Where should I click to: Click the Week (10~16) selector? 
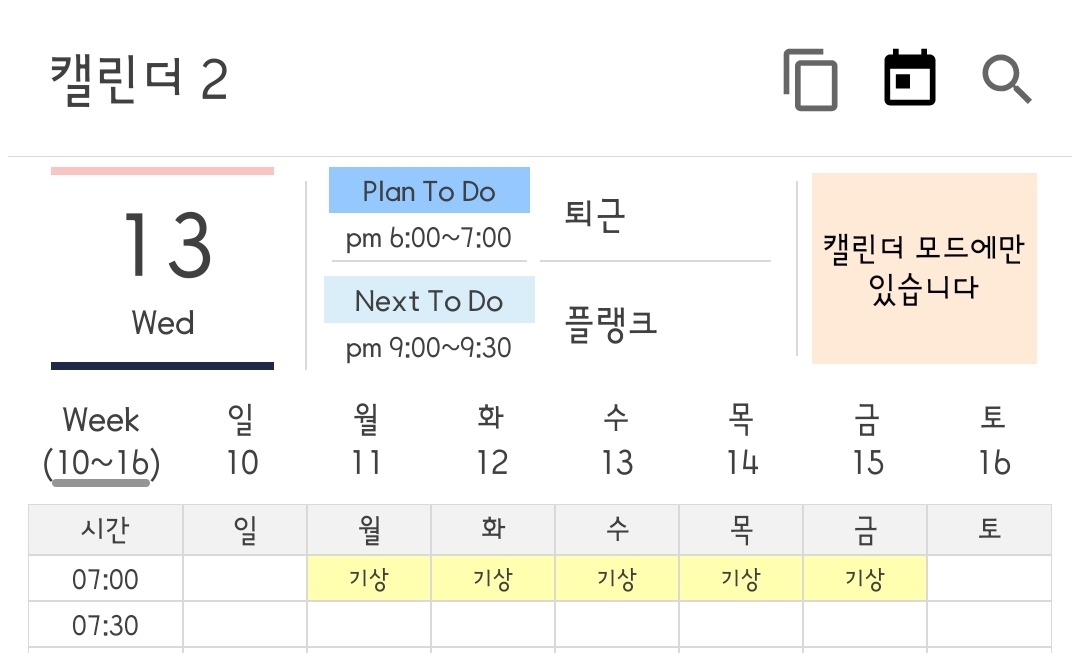coord(101,441)
